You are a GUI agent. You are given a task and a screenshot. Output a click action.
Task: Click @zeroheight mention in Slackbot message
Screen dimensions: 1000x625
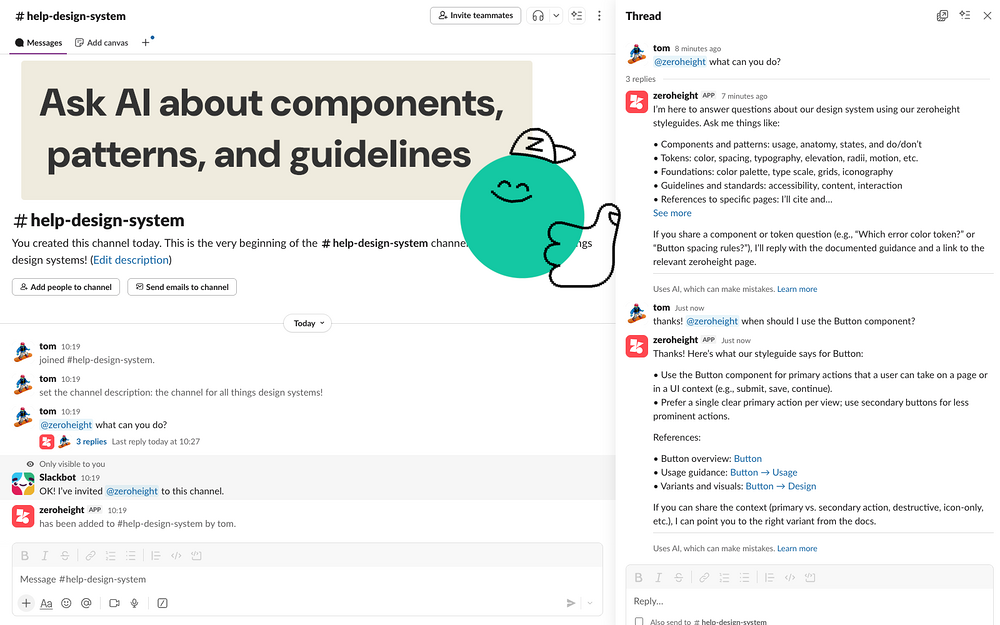pyautogui.click(x=131, y=491)
